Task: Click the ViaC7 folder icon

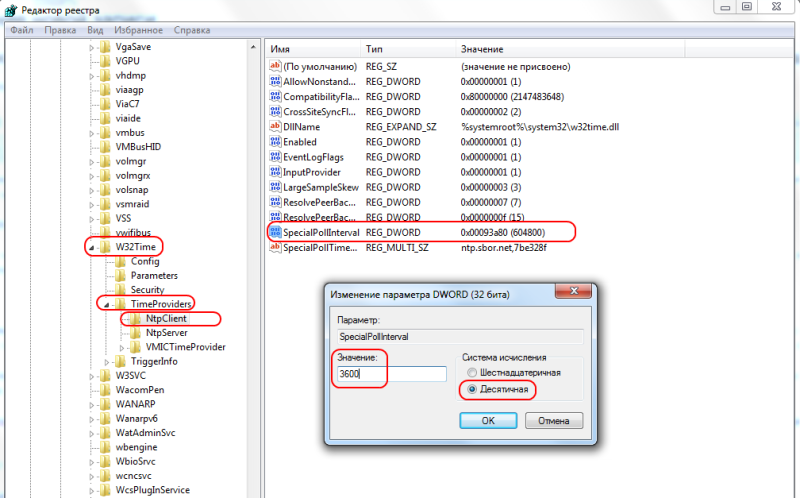Action: tap(105, 104)
